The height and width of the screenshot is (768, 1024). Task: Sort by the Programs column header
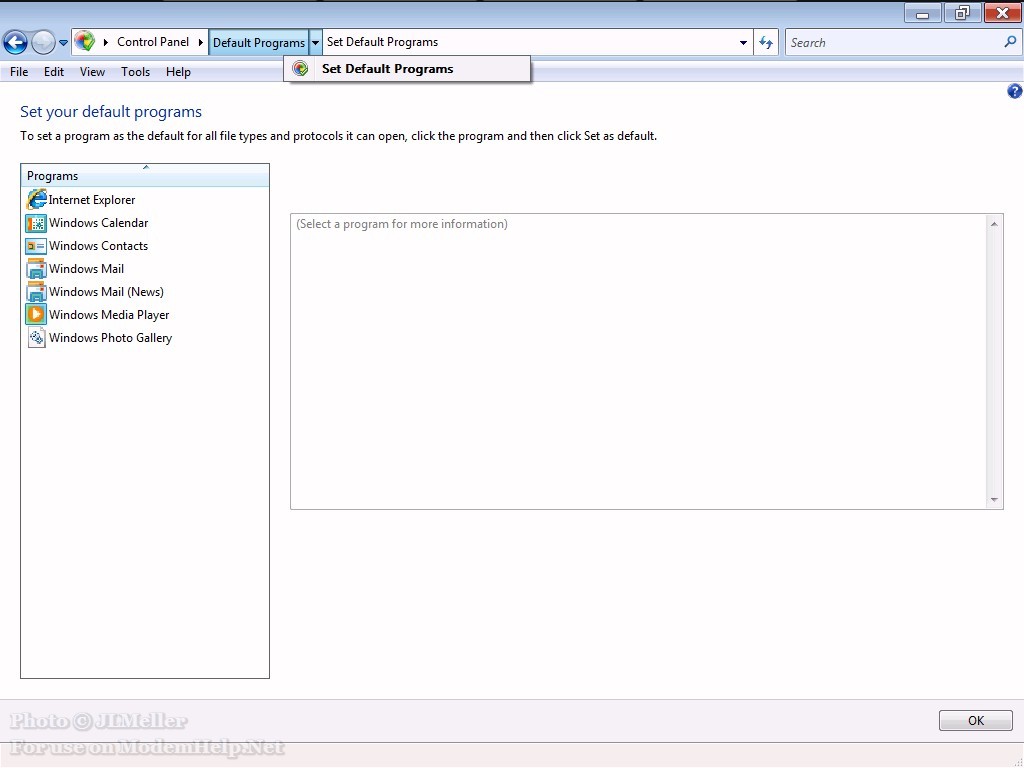145,176
